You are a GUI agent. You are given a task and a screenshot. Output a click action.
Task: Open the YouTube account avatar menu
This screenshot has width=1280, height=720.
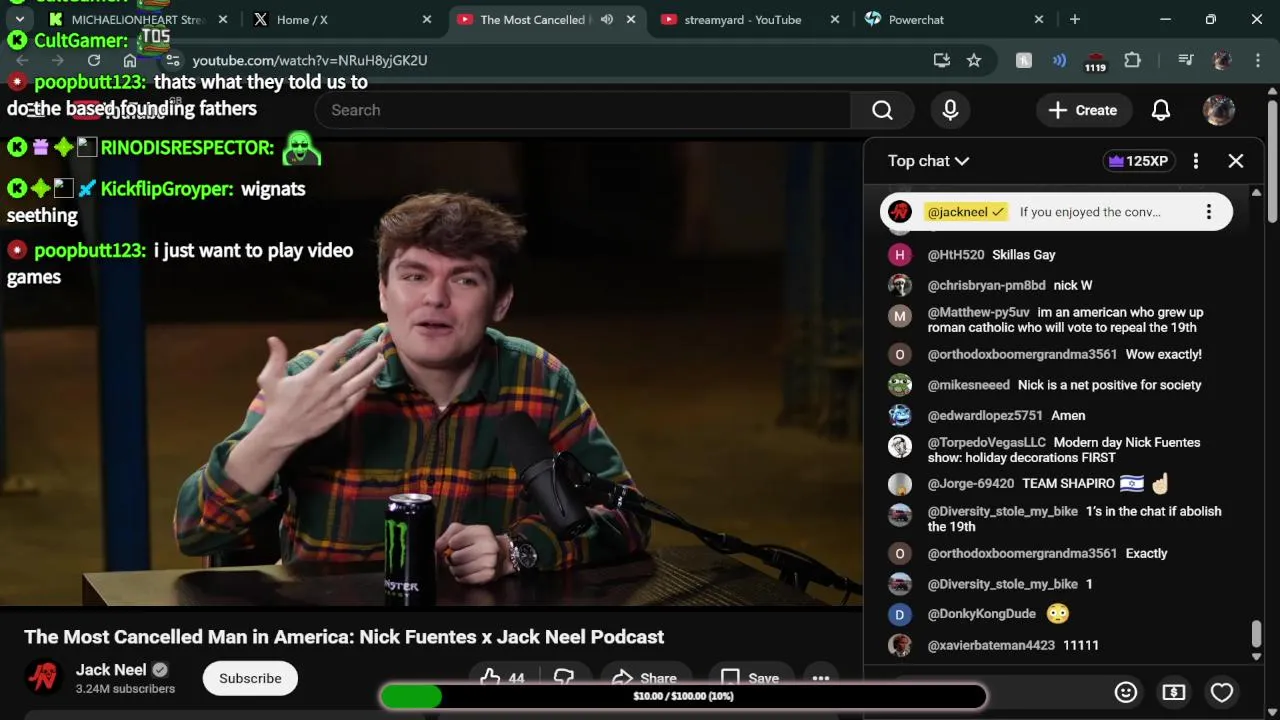(1218, 110)
